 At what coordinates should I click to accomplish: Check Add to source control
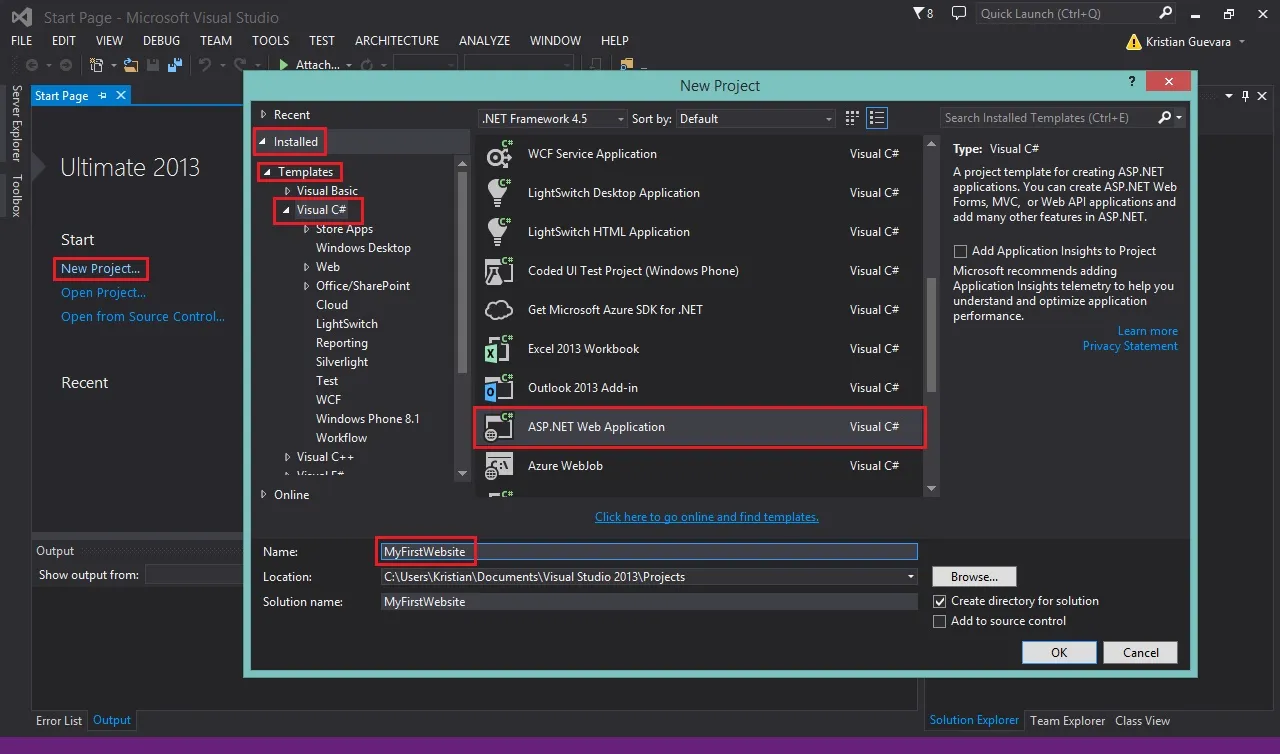pyautogui.click(x=939, y=621)
